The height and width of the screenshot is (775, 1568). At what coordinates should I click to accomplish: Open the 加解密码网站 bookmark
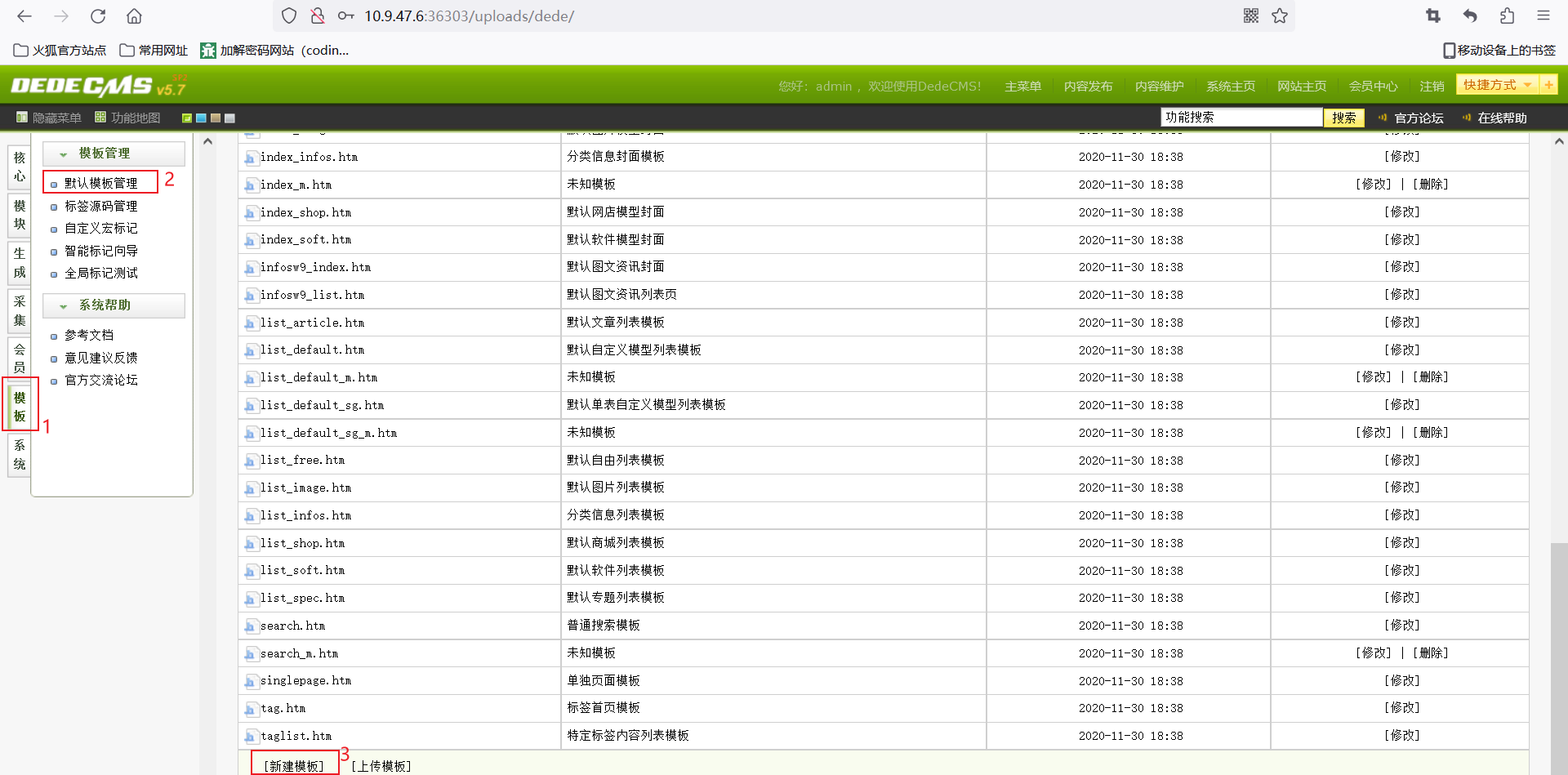click(275, 51)
